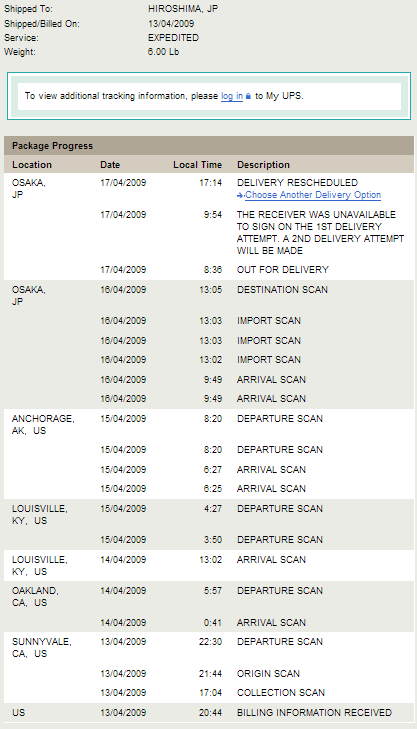This screenshot has height=729, width=417.
Task: Click the ANCHORAGE, AK, US location
Action: click(x=43, y=424)
